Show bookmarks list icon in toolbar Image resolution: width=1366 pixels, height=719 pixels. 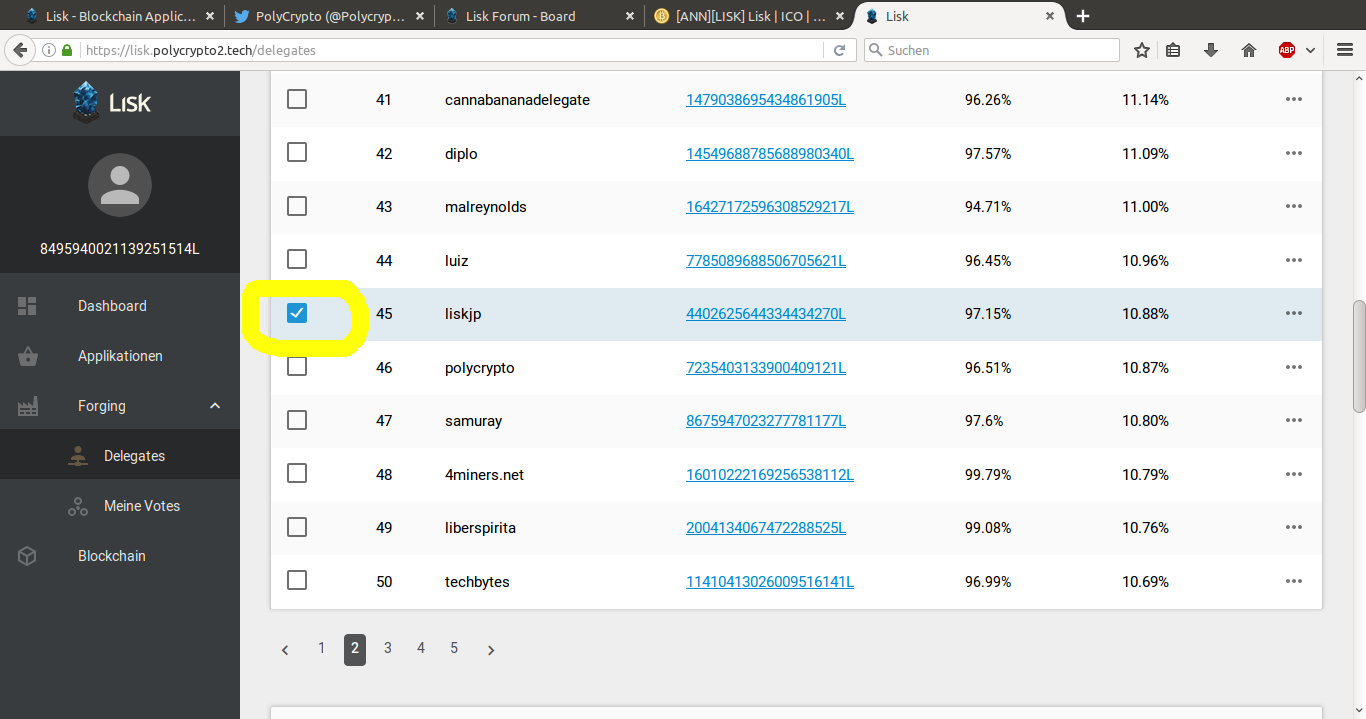point(1174,50)
